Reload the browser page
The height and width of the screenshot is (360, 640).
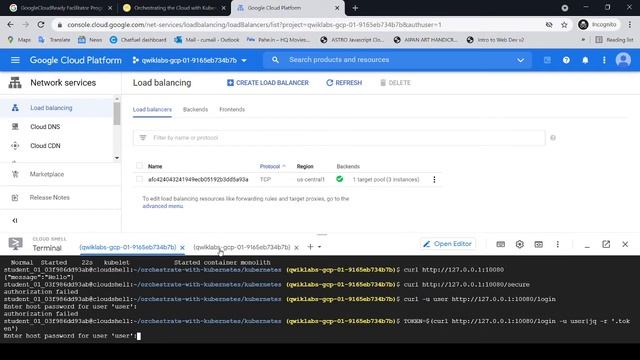(x=41, y=24)
